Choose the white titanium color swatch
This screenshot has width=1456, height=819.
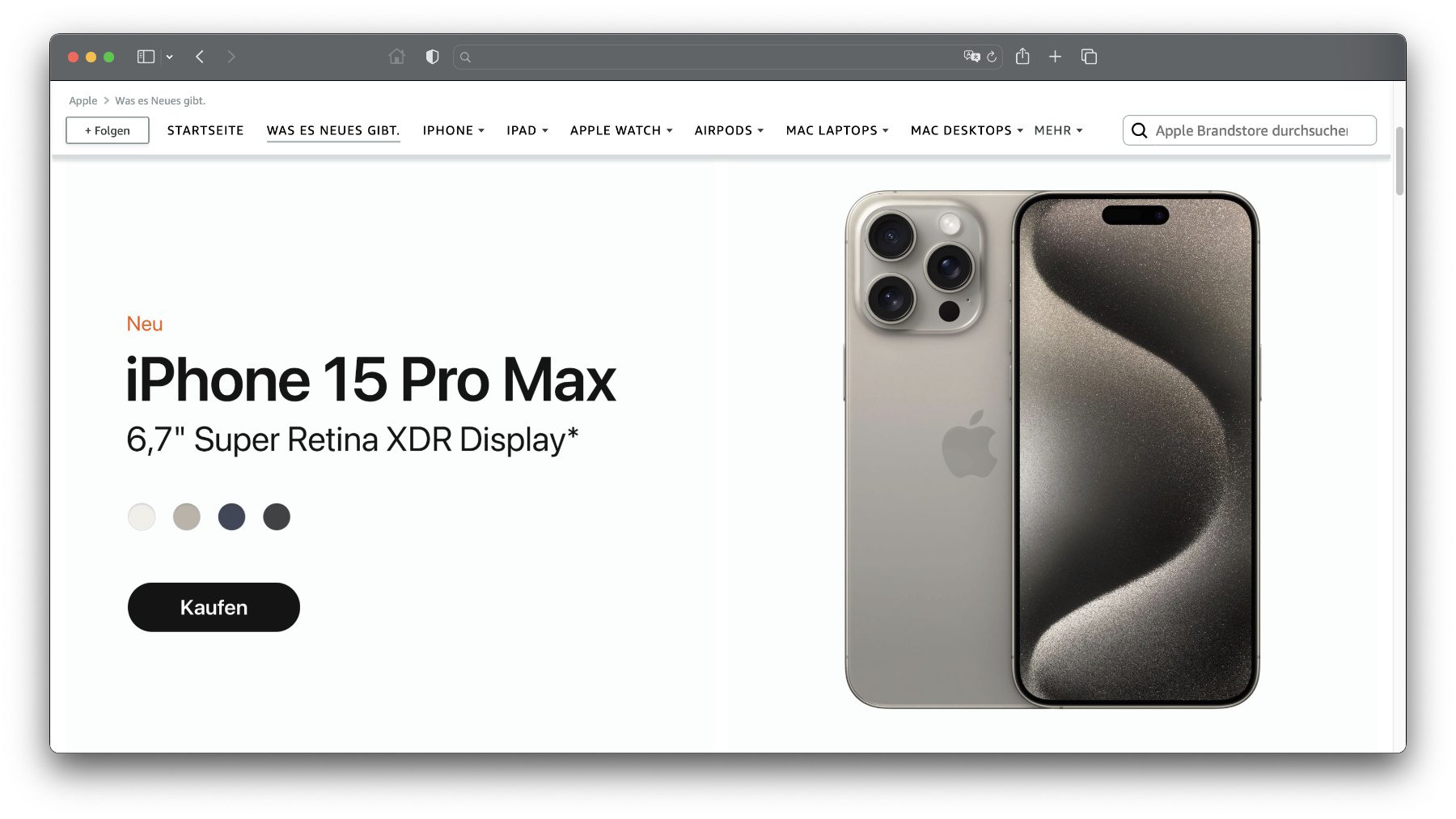pos(142,516)
